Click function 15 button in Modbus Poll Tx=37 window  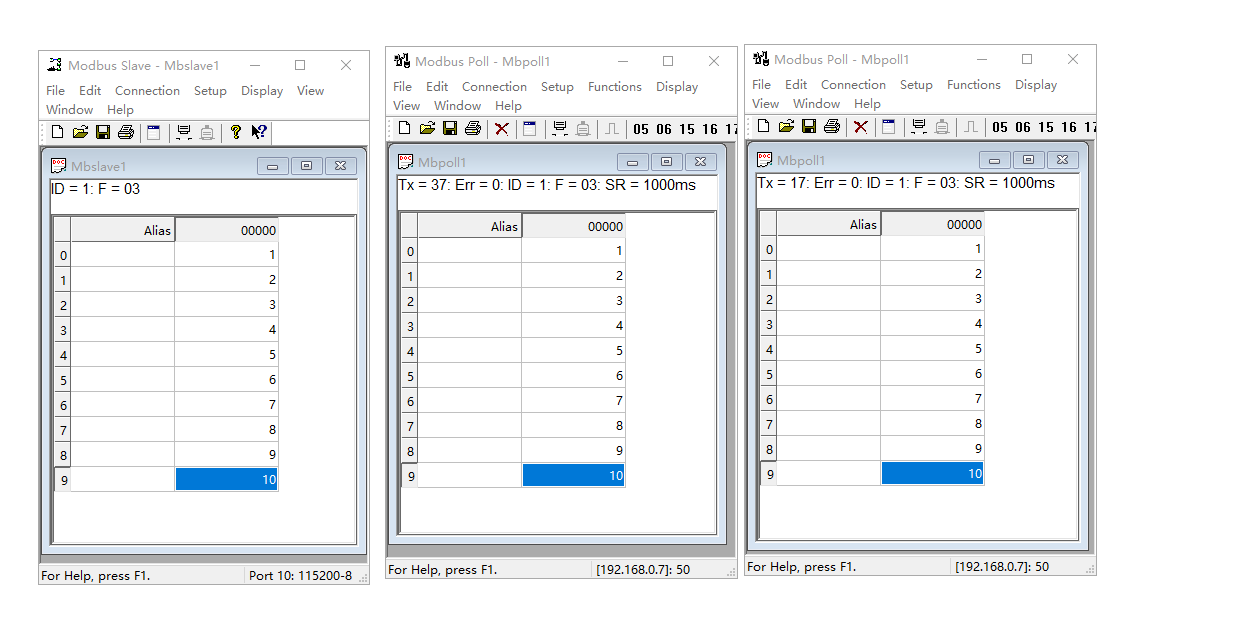click(x=687, y=129)
